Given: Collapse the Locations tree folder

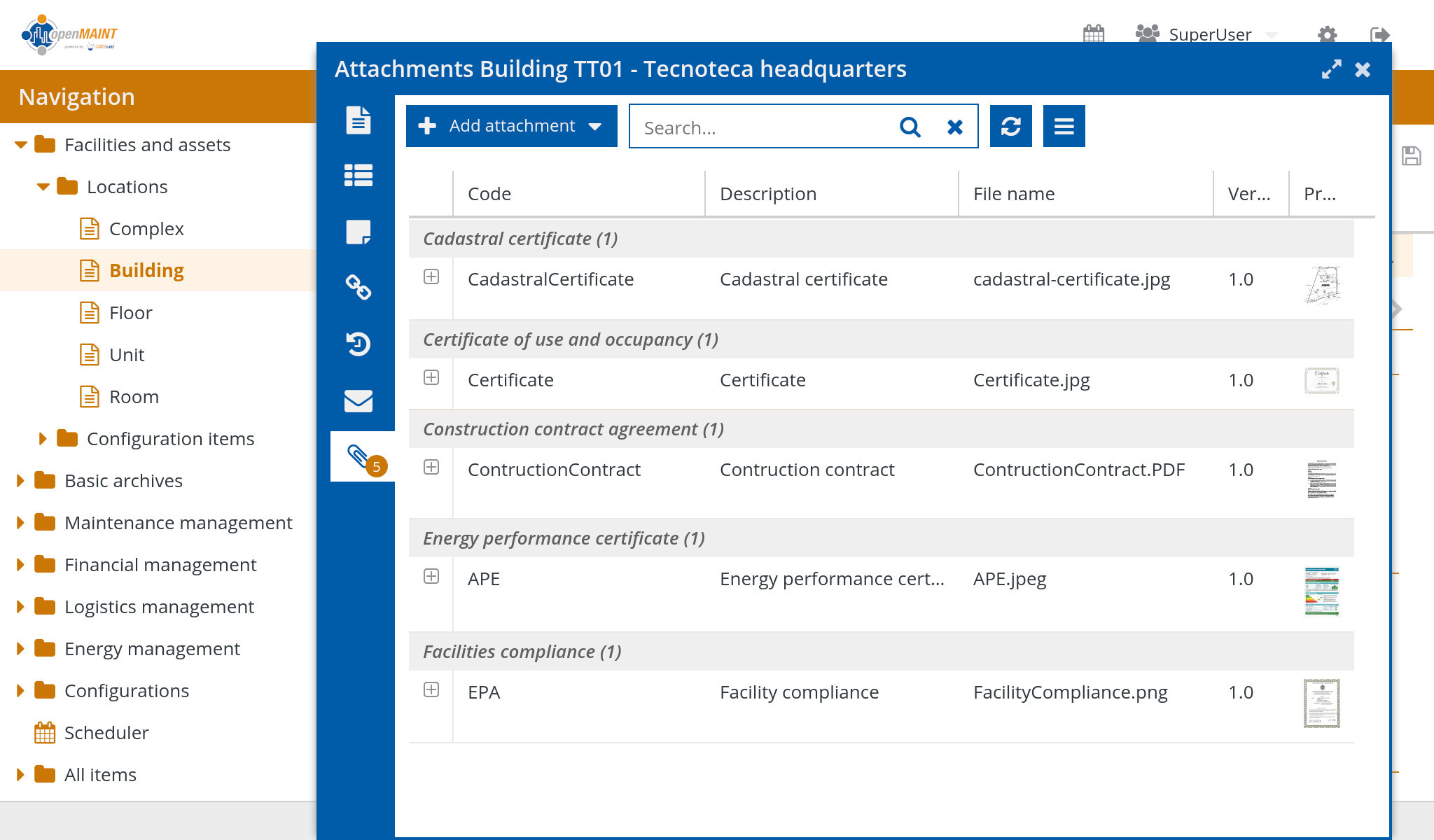Looking at the screenshot, I should (x=43, y=187).
